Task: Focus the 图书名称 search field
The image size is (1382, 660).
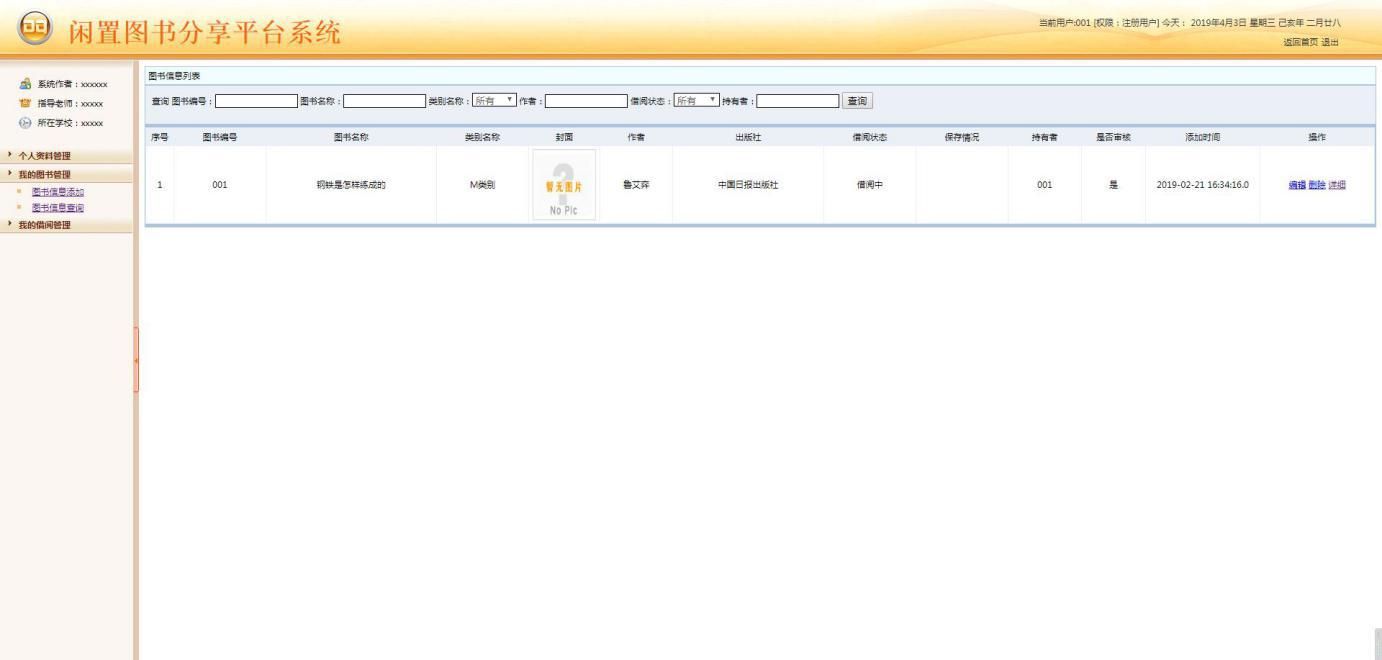Action: (385, 100)
